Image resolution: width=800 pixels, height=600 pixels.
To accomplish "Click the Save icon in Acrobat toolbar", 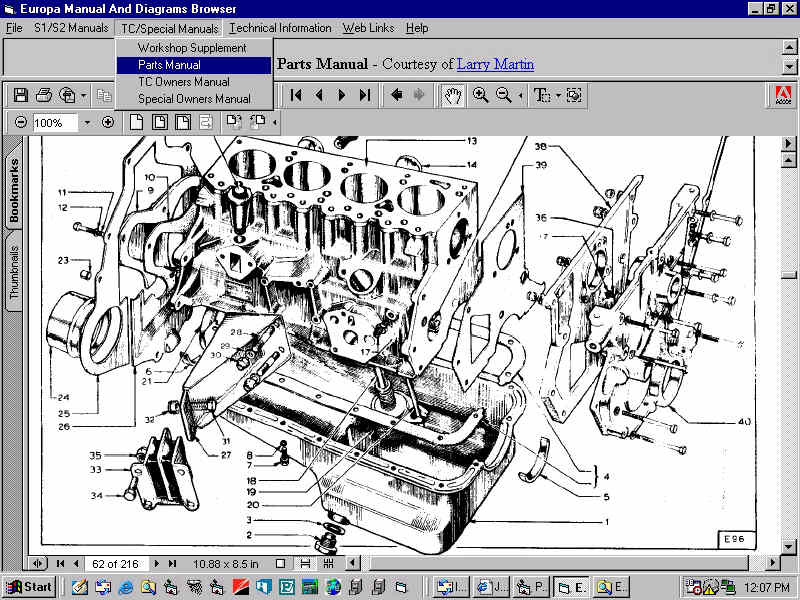I will 20,95.
